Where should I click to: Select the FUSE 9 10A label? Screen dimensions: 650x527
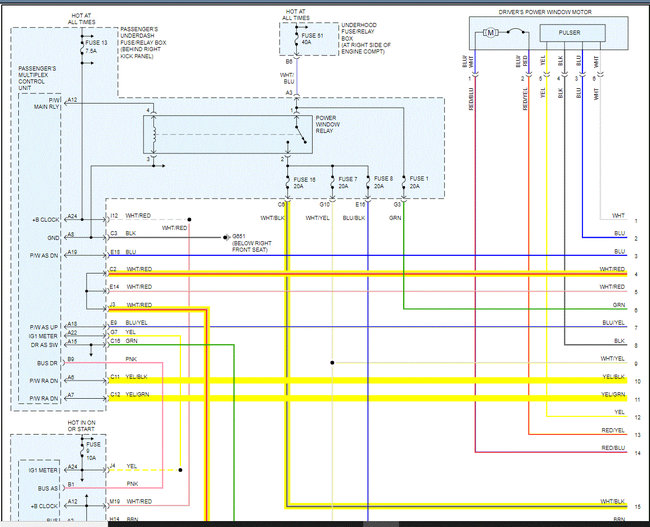pos(93,451)
